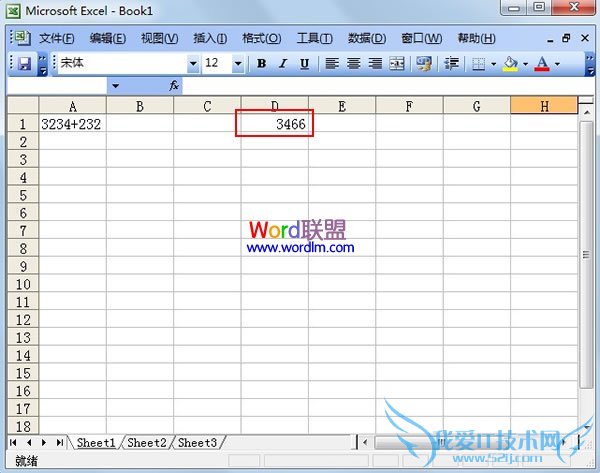Toggle Italic formatting

pyautogui.click(x=283, y=63)
